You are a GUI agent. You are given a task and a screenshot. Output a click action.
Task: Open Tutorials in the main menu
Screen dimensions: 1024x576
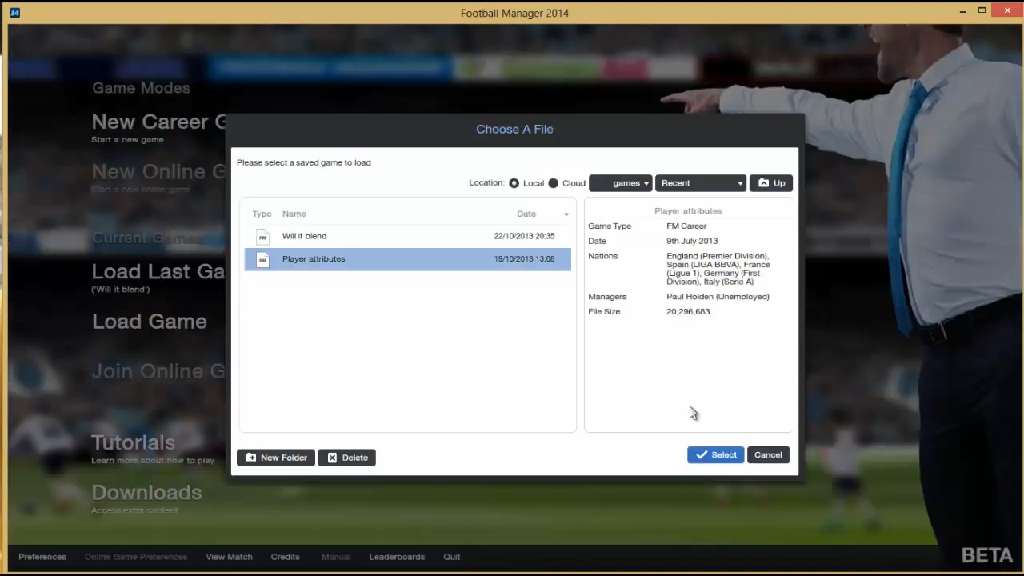pos(133,443)
